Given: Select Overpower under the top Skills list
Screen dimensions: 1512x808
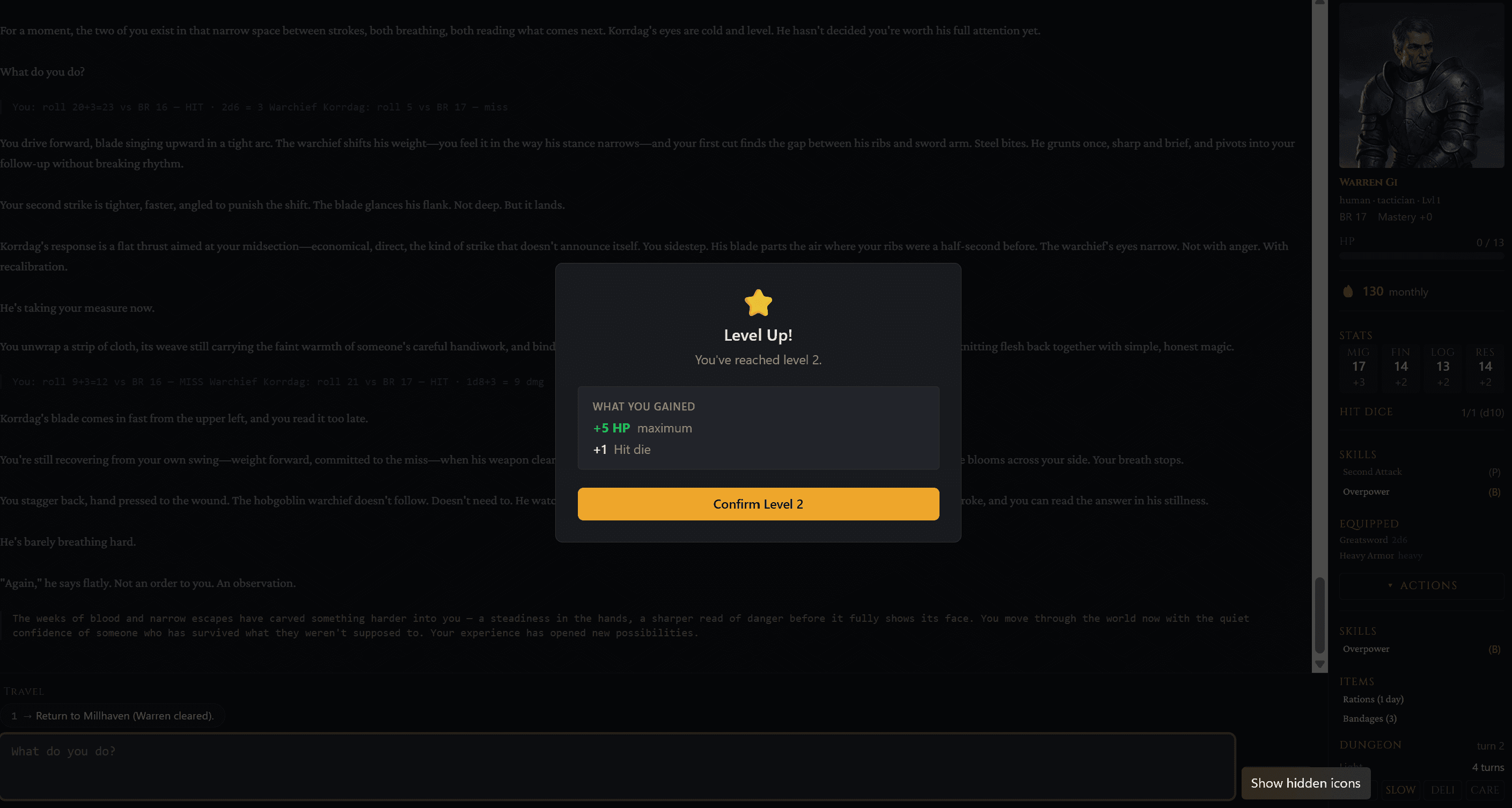Looking at the screenshot, I should (1421, 492).
